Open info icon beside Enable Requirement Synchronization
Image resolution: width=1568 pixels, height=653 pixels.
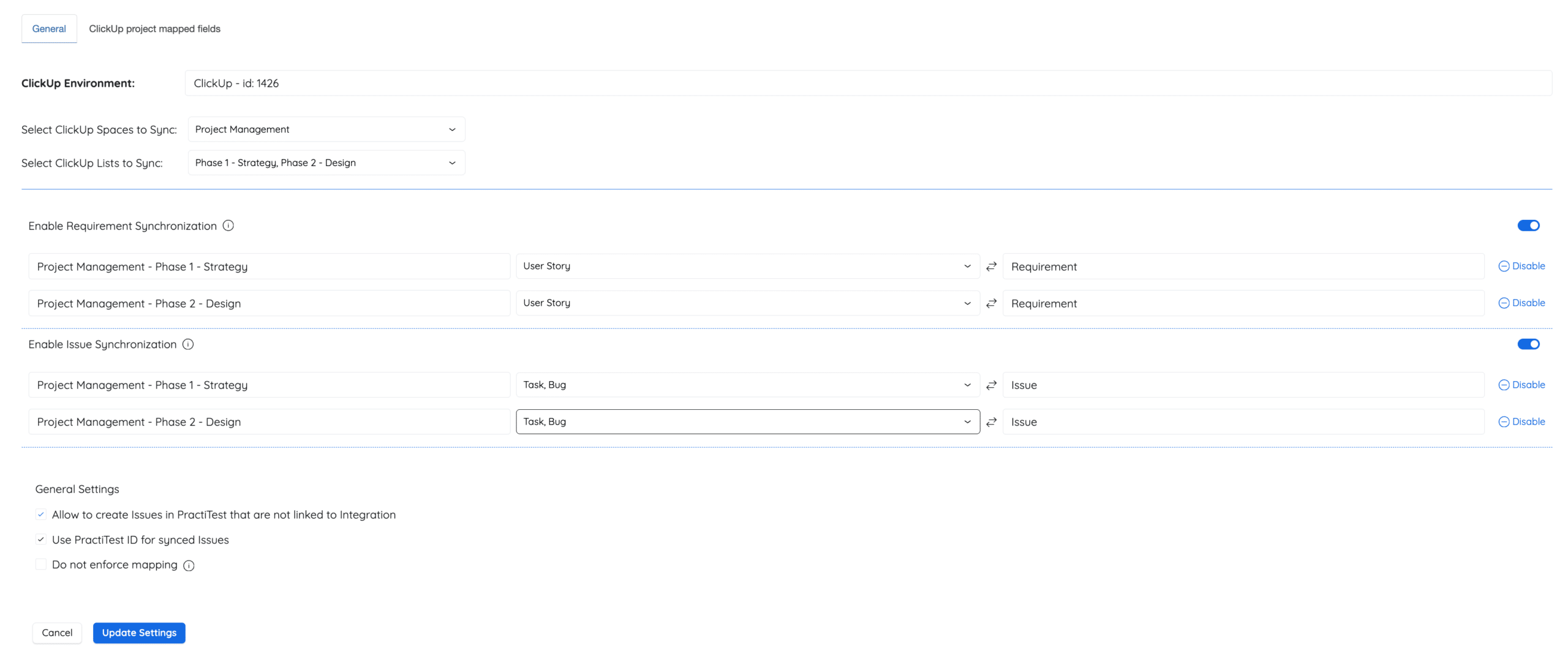click(228, 225)
